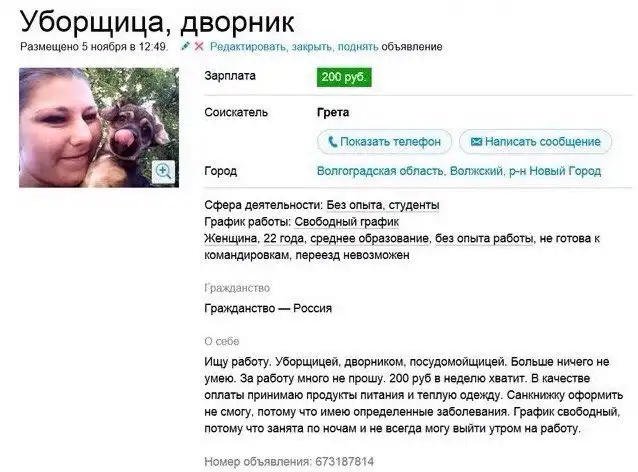Open the profile photo thumbnail

(x=99, y=128)
